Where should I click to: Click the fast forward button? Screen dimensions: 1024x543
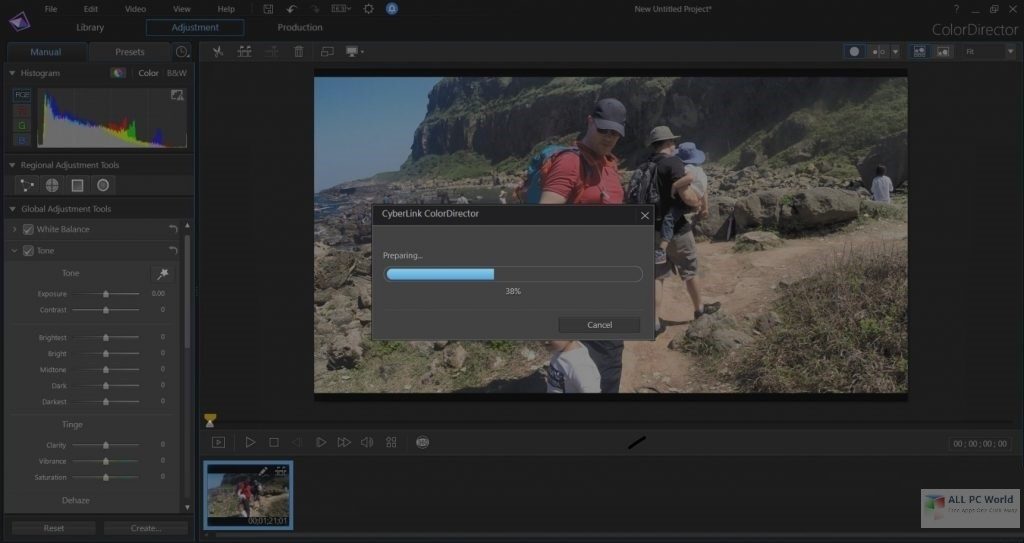(344, 442)
